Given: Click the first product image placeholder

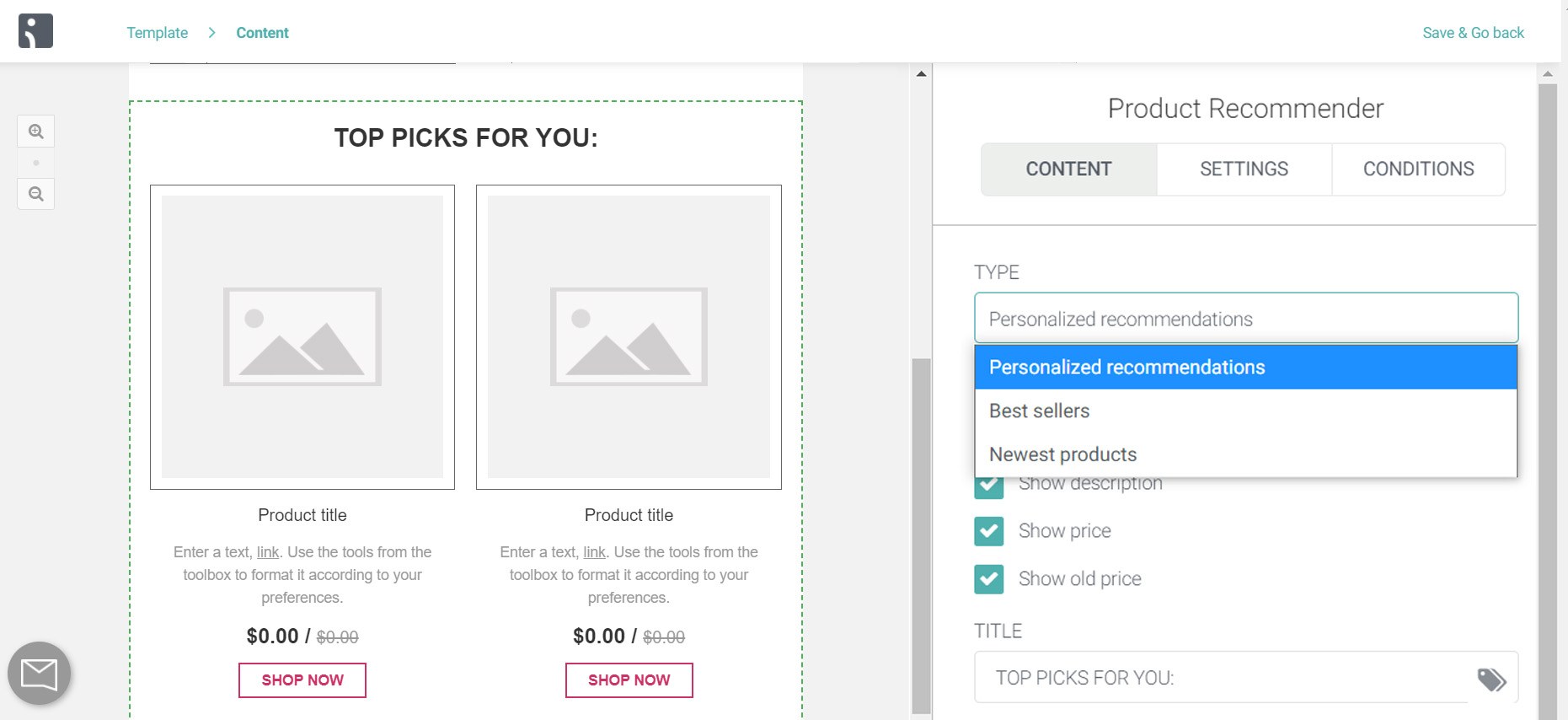Looking at the screenshot, I should click(x=302, y=337).
